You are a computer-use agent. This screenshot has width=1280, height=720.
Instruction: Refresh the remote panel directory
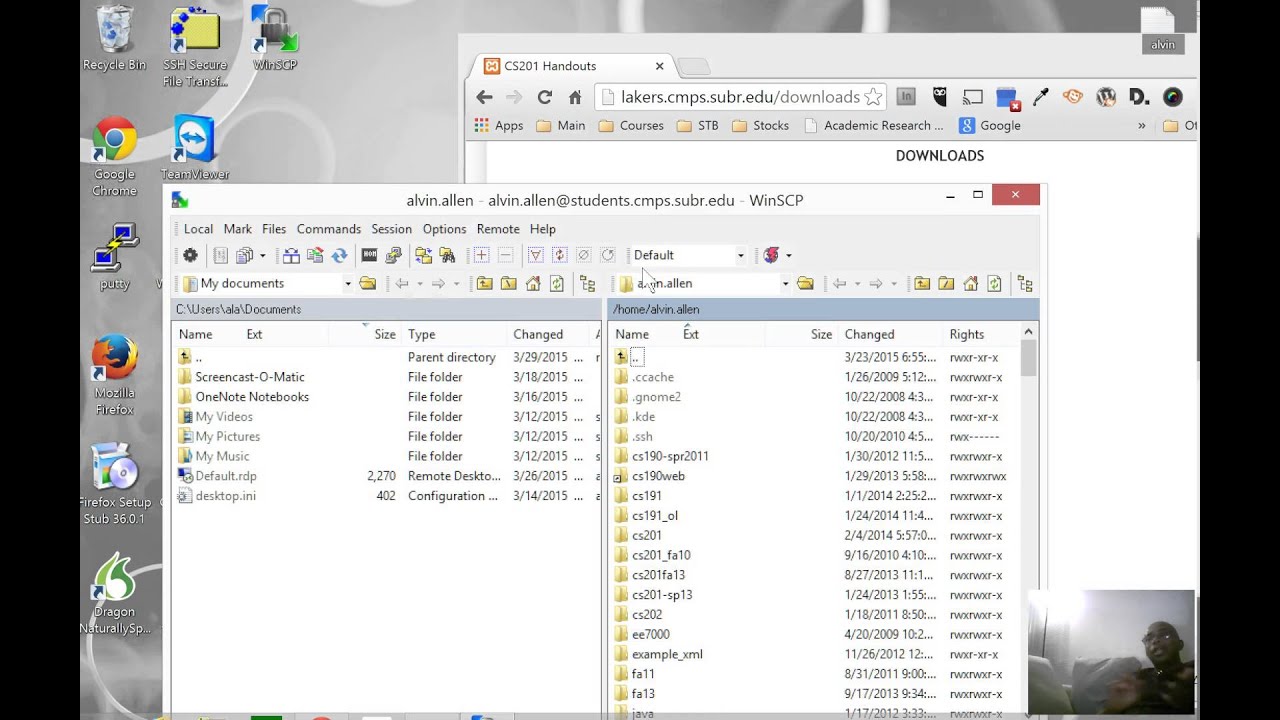pyautogui.click(x=994, y=284)
